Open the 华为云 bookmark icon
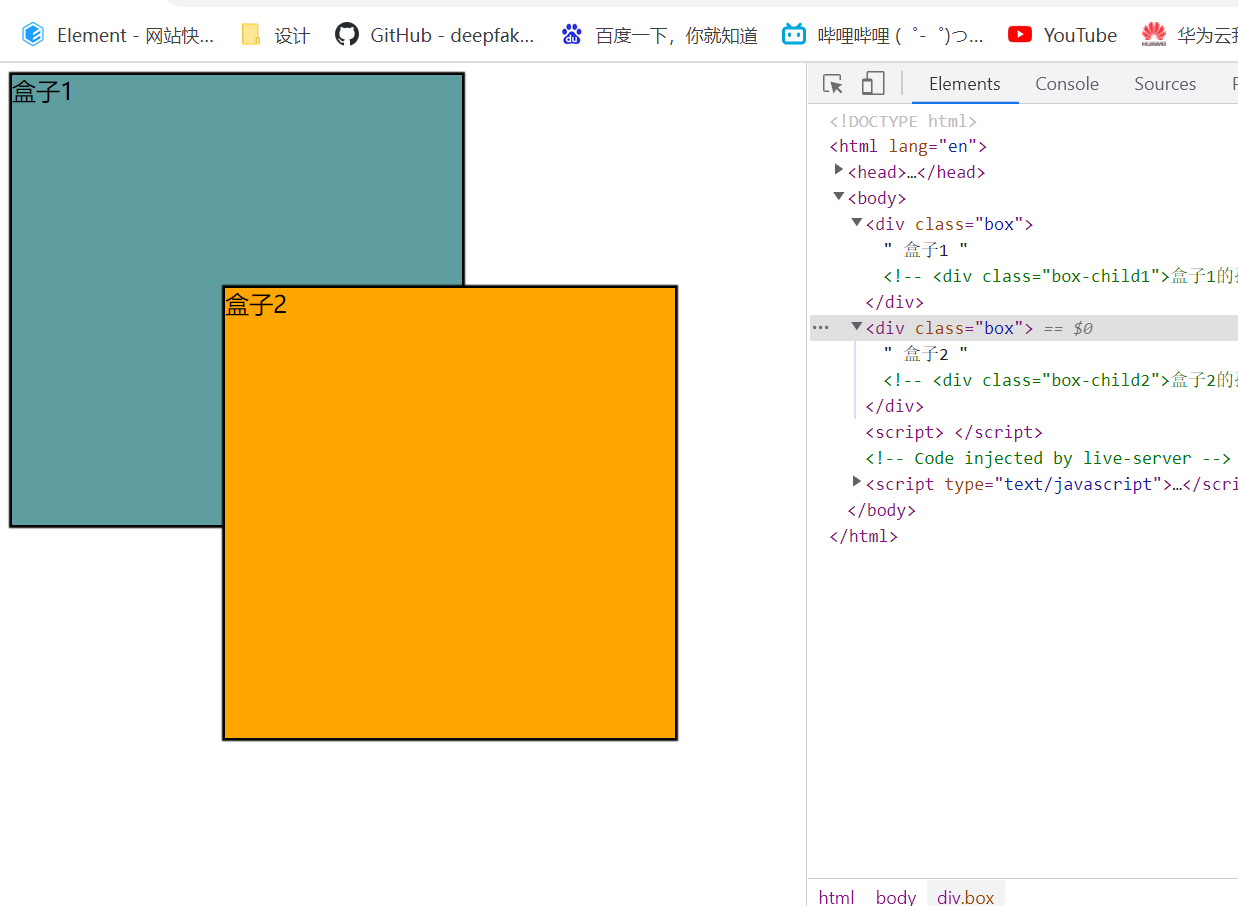Screen dimensions: 1238x906 tap(1154, 35)
